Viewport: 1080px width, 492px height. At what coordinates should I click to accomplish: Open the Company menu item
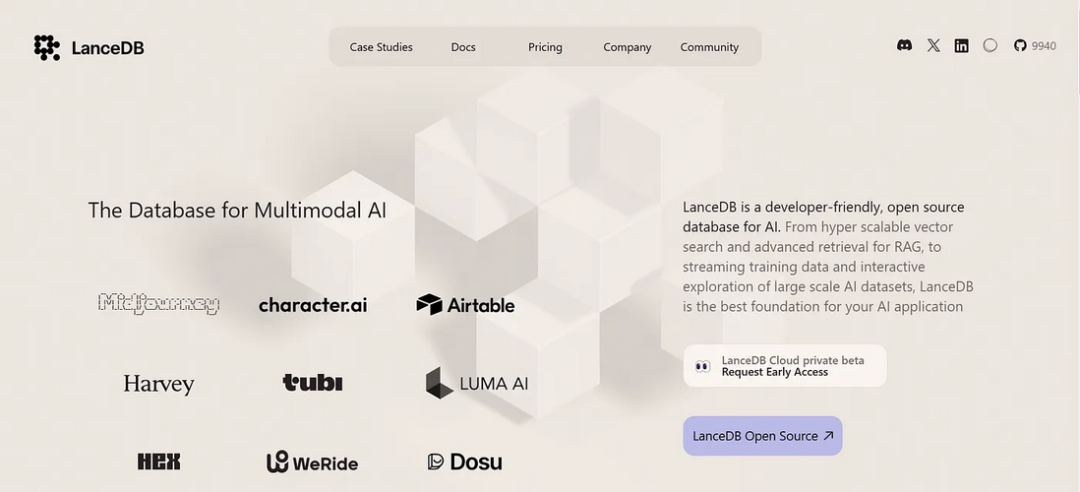[x=627, y=47]
